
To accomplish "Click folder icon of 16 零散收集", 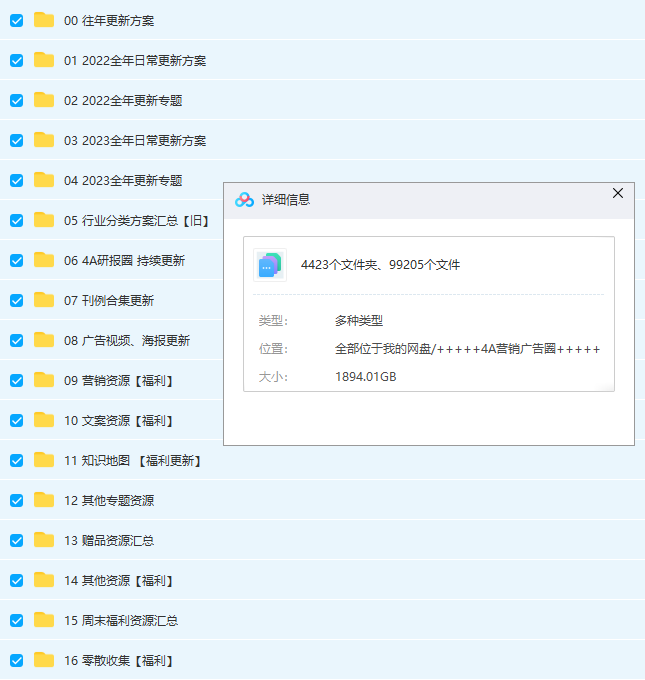I will click(x=44, y=660).
